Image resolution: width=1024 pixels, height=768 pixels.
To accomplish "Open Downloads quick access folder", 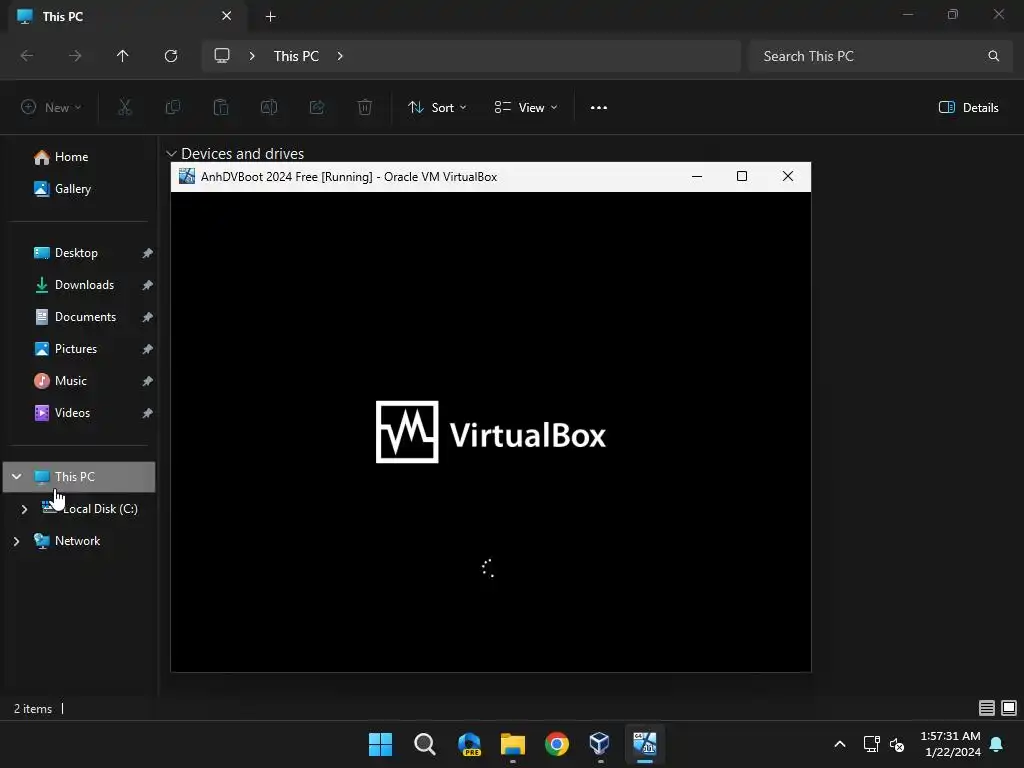I will tap(84, 285).
